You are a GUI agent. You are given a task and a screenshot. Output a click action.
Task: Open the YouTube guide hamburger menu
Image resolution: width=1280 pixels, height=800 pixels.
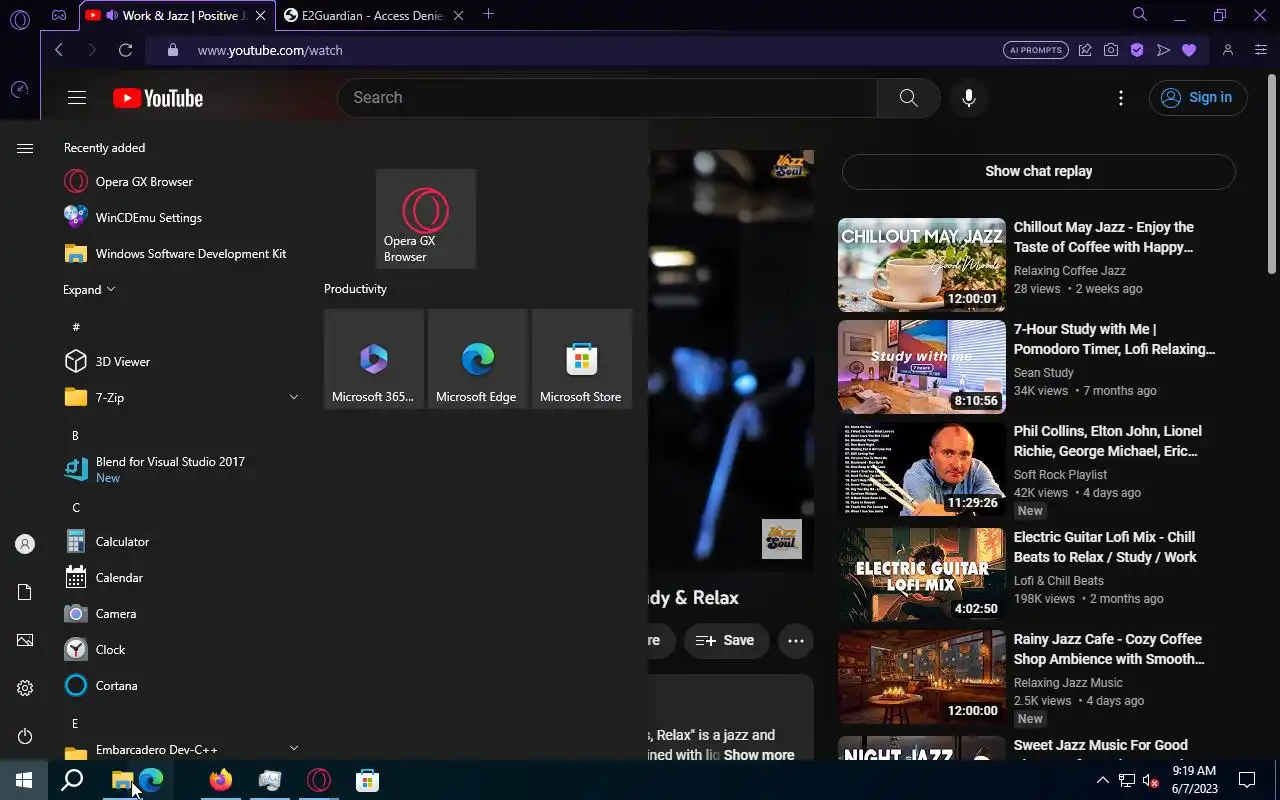pyautogui.click(x=77, y=97)
